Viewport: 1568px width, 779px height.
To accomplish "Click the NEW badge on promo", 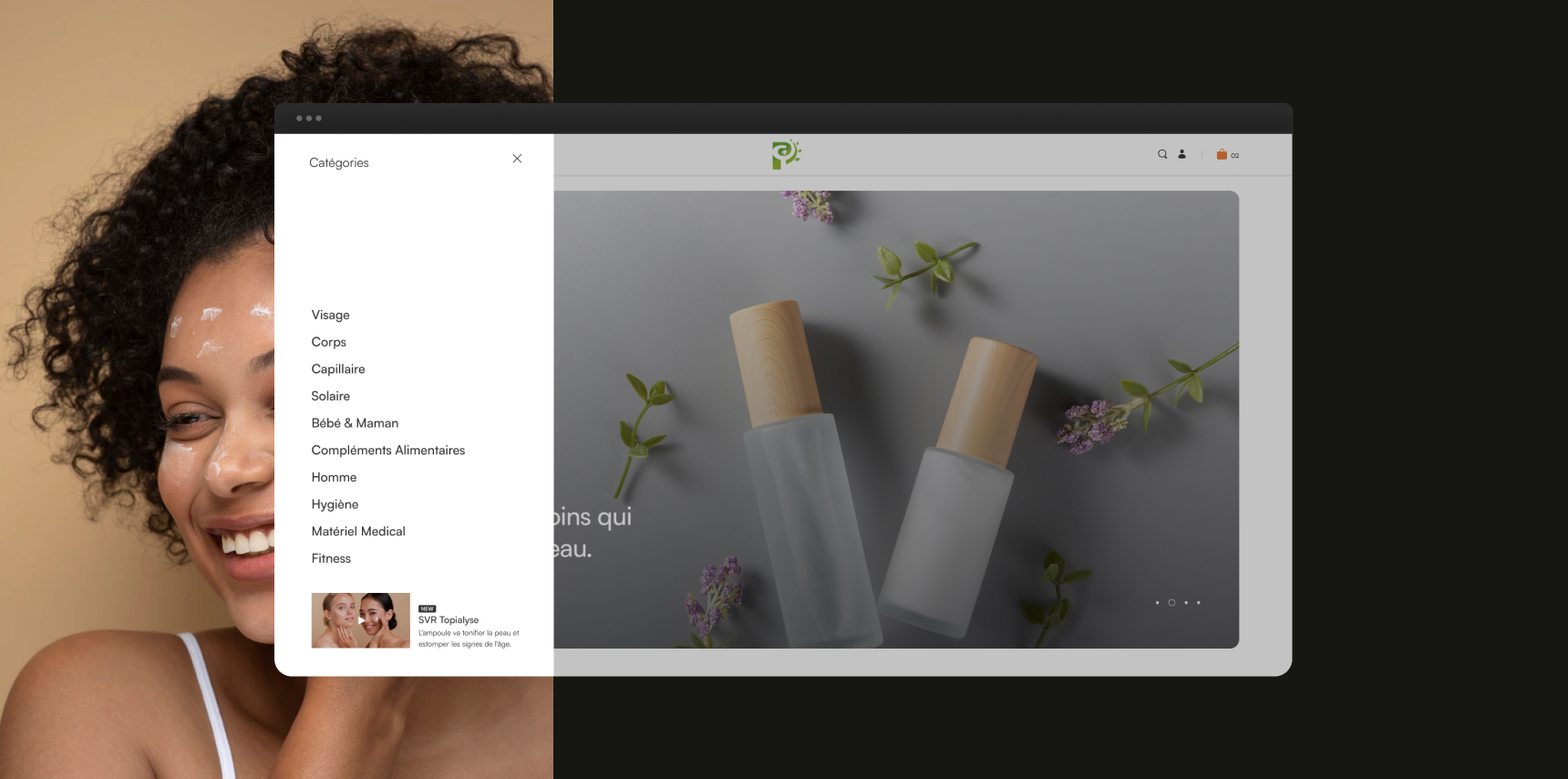I will tap(428, 608).
